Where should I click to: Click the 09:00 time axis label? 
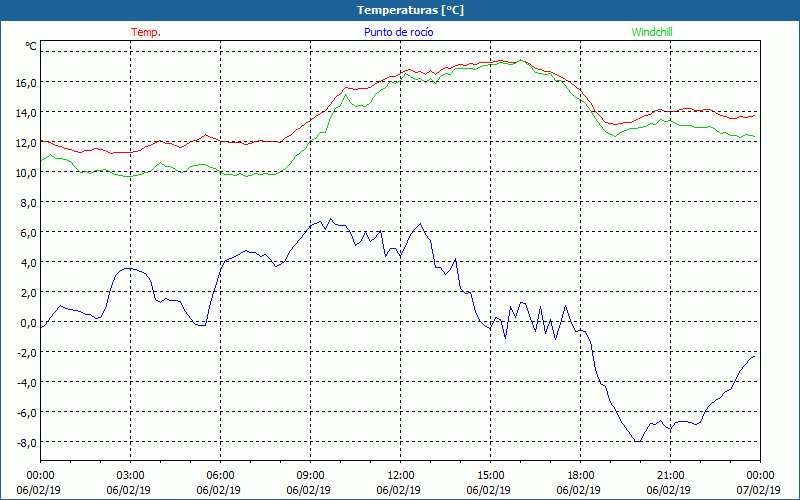point(311,476)
